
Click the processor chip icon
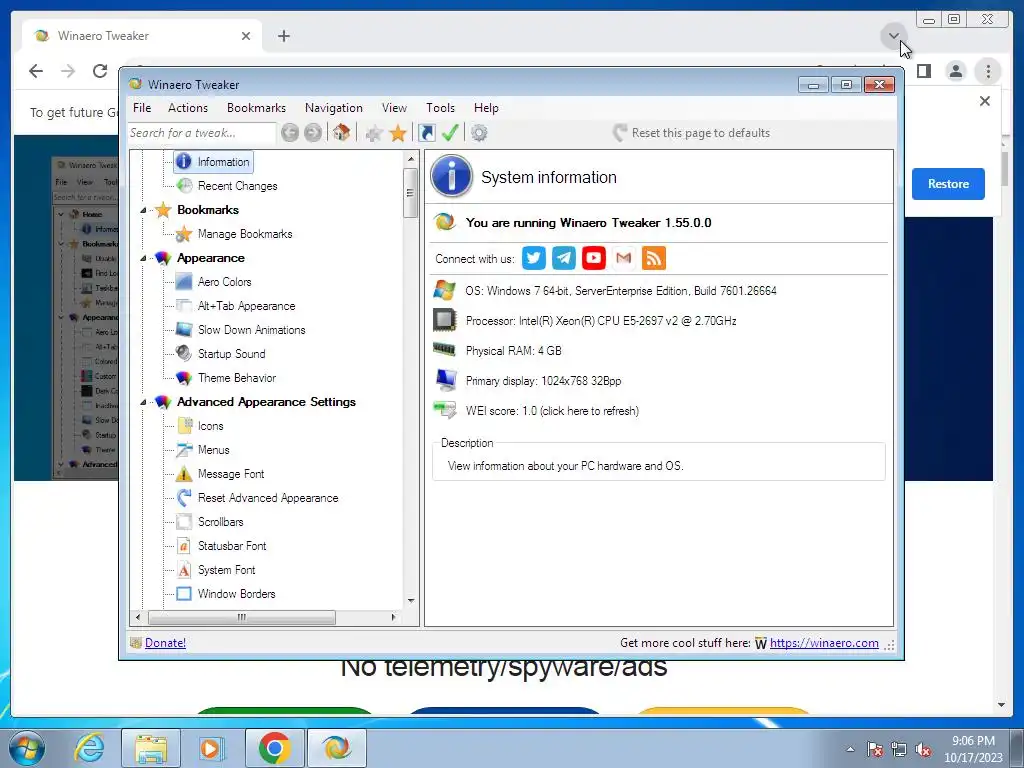click(444, 320)
